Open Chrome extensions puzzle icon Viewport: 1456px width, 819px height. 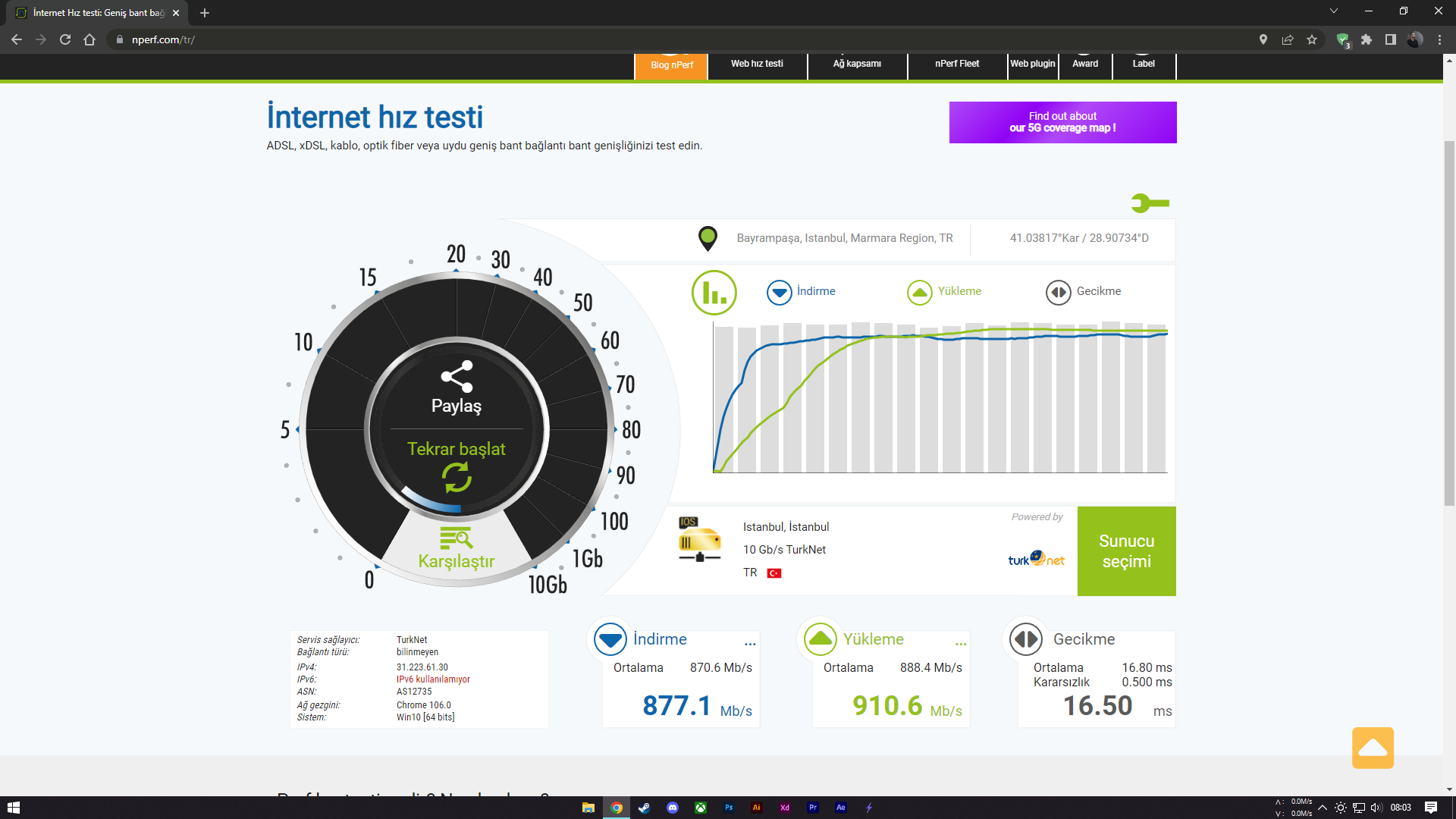[x=1367, y=39]
